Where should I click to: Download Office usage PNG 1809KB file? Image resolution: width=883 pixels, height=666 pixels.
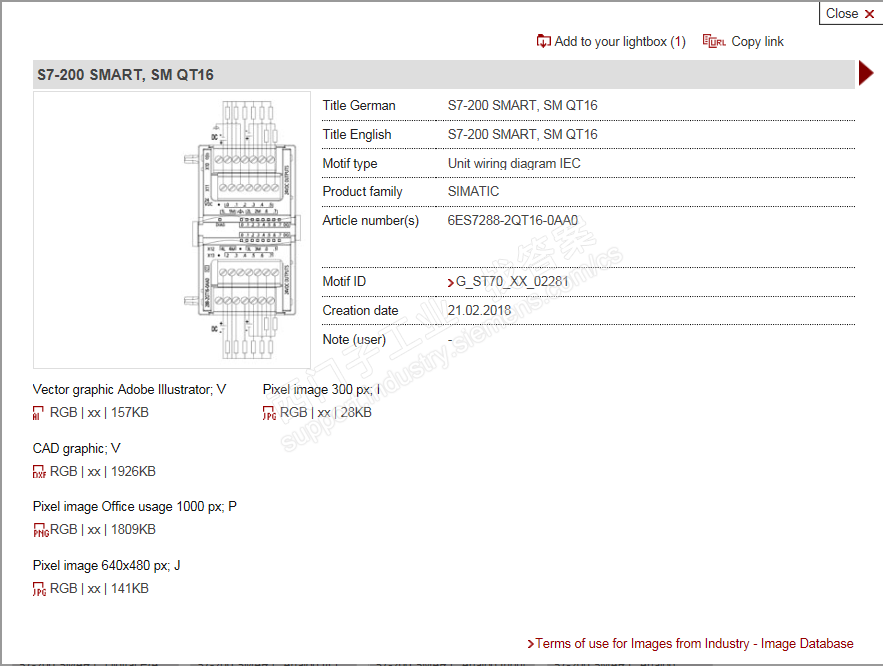click(102, 530)
